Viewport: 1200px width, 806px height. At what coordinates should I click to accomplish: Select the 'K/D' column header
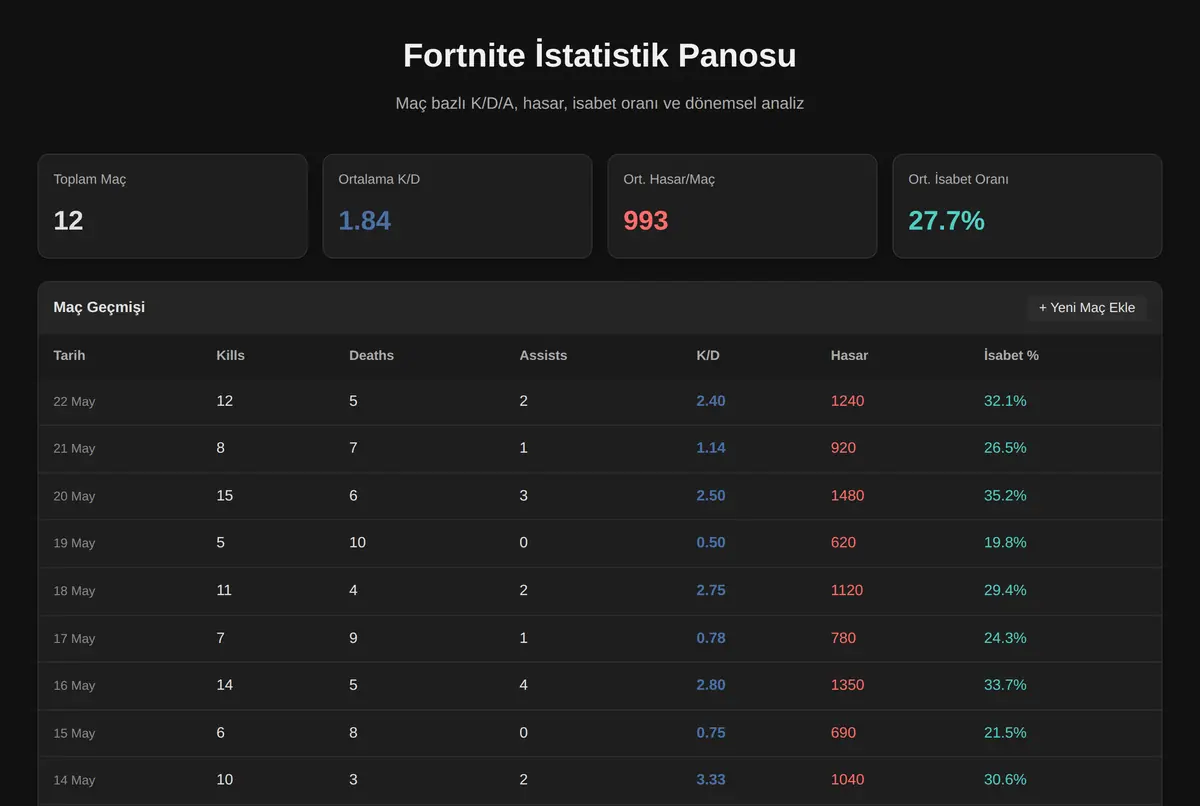point(708,355)
